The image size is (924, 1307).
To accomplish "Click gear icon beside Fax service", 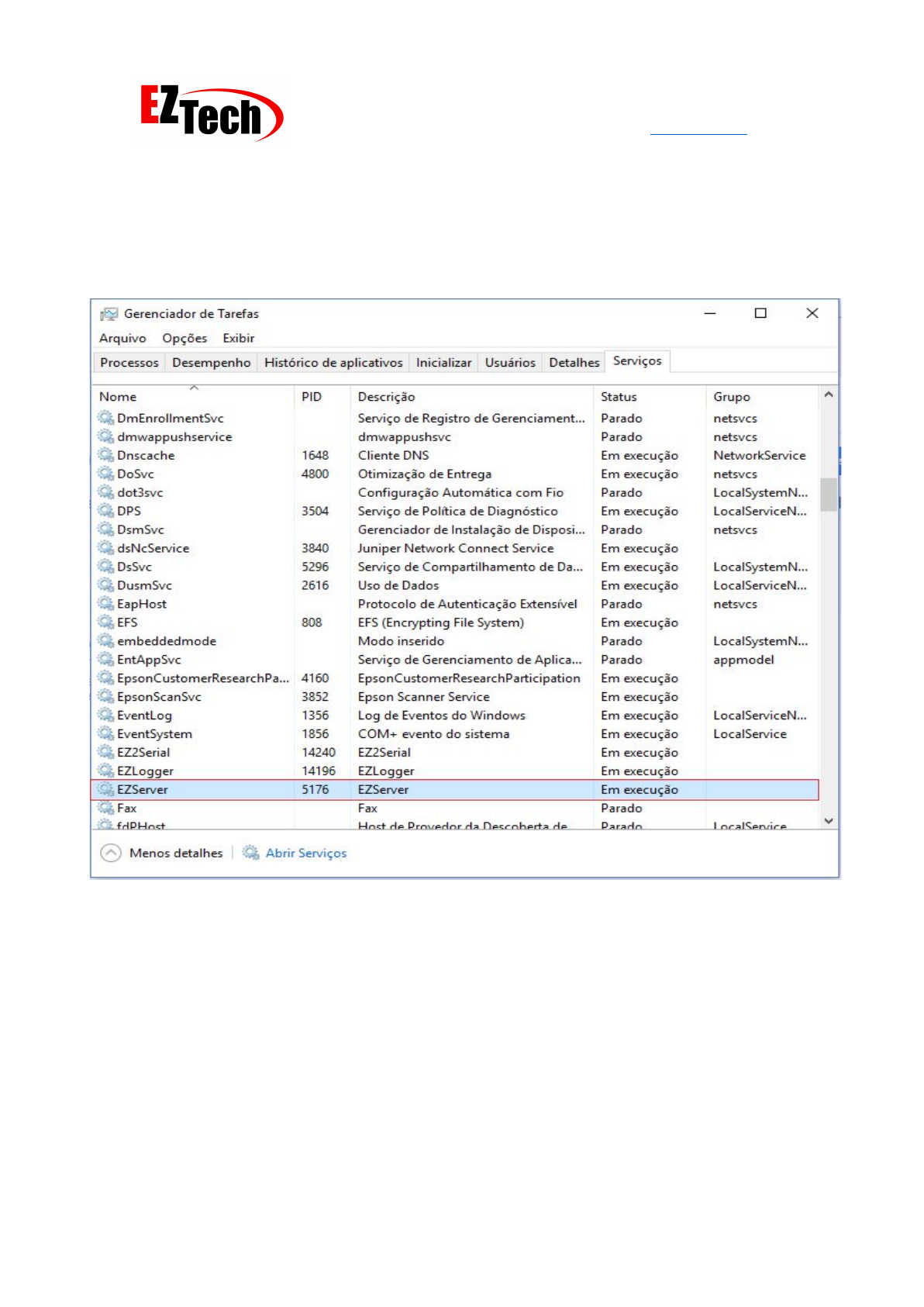I will point(105,808).
